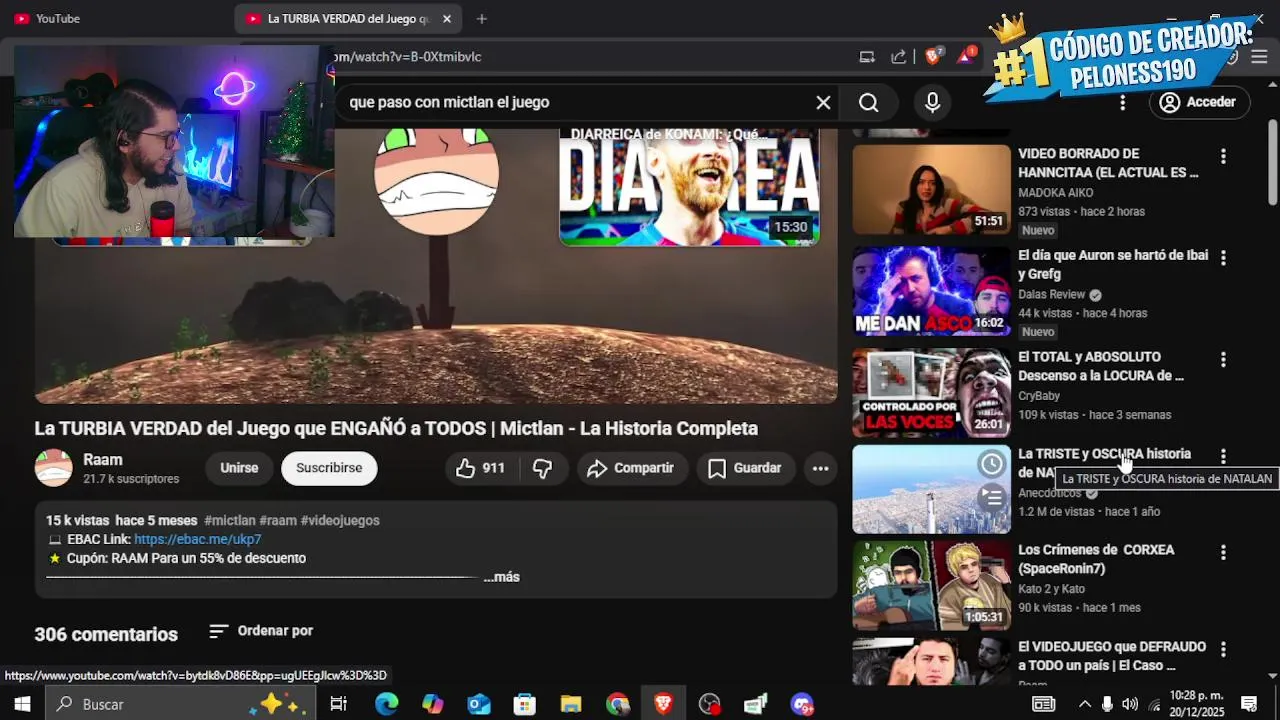Click volume speaker icon in system tray
The height and width of the screenshot is (720, 1280).
tap(1130, 704)
